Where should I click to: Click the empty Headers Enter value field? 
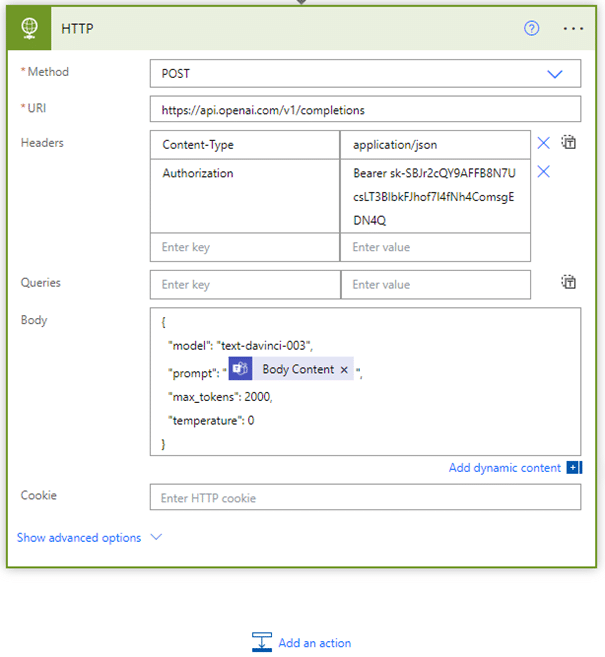coord(435,247)
